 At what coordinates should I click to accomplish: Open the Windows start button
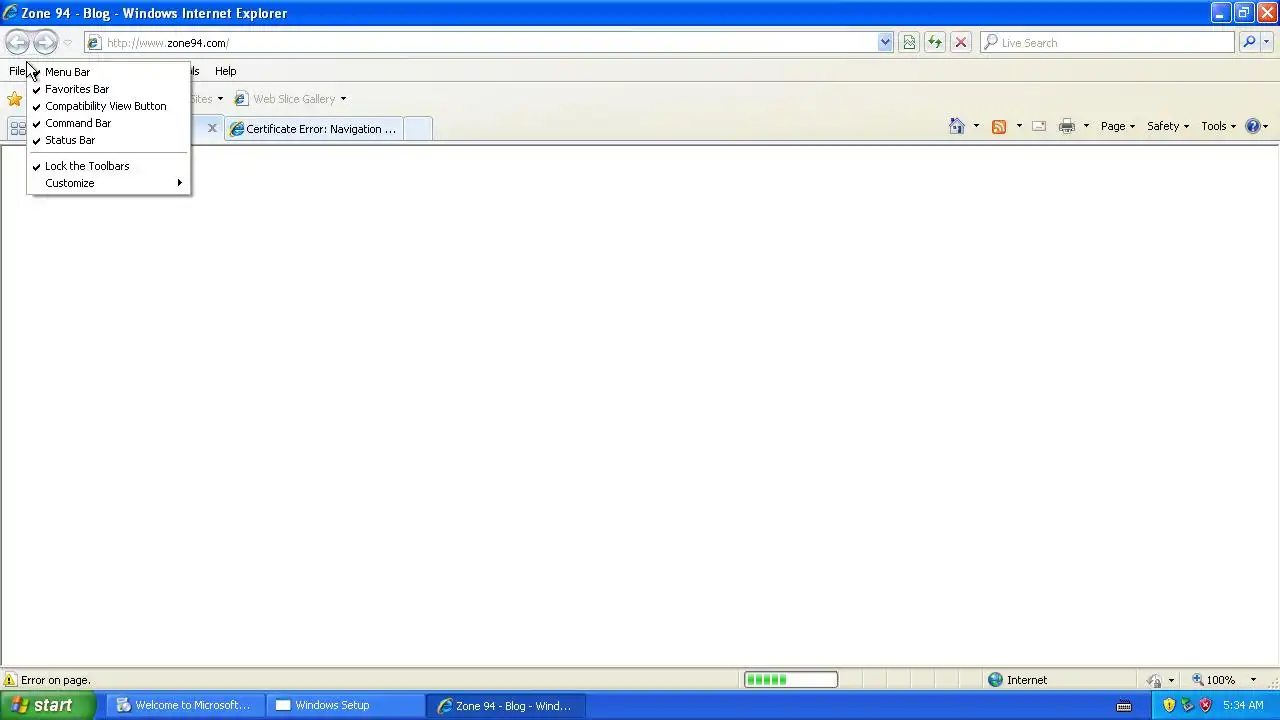point(49,705)
